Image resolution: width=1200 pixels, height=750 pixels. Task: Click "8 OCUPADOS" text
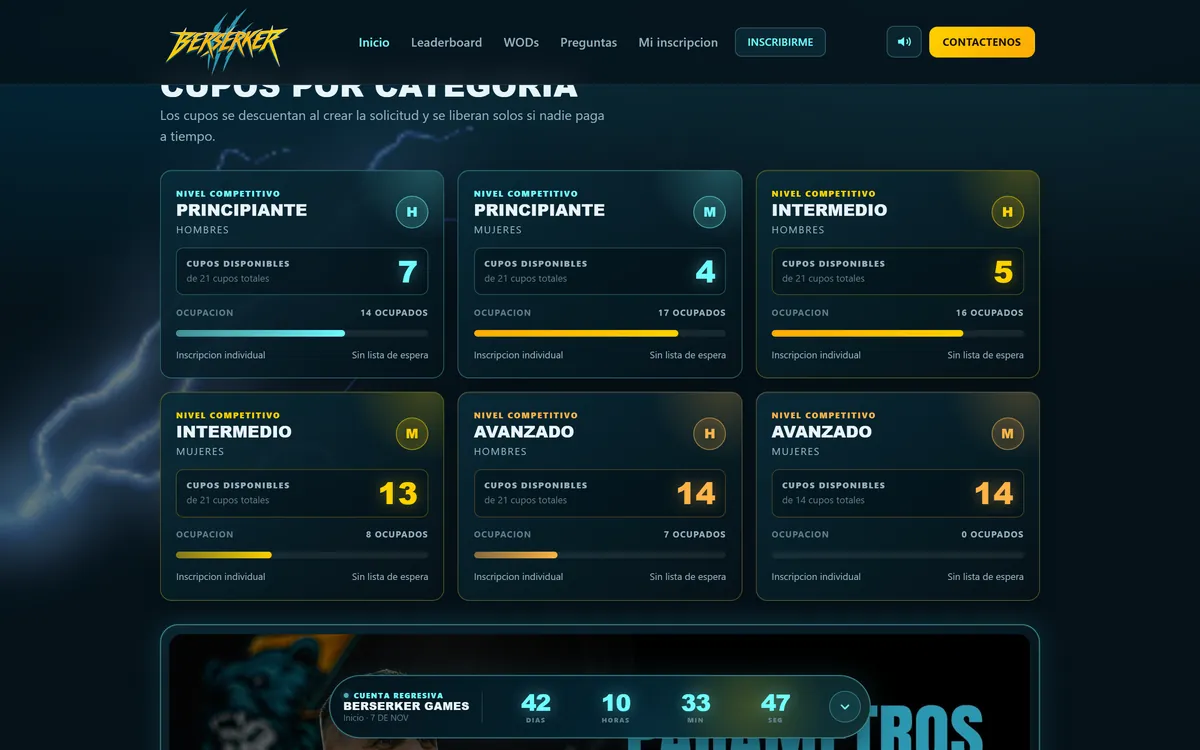pos(397,535)
